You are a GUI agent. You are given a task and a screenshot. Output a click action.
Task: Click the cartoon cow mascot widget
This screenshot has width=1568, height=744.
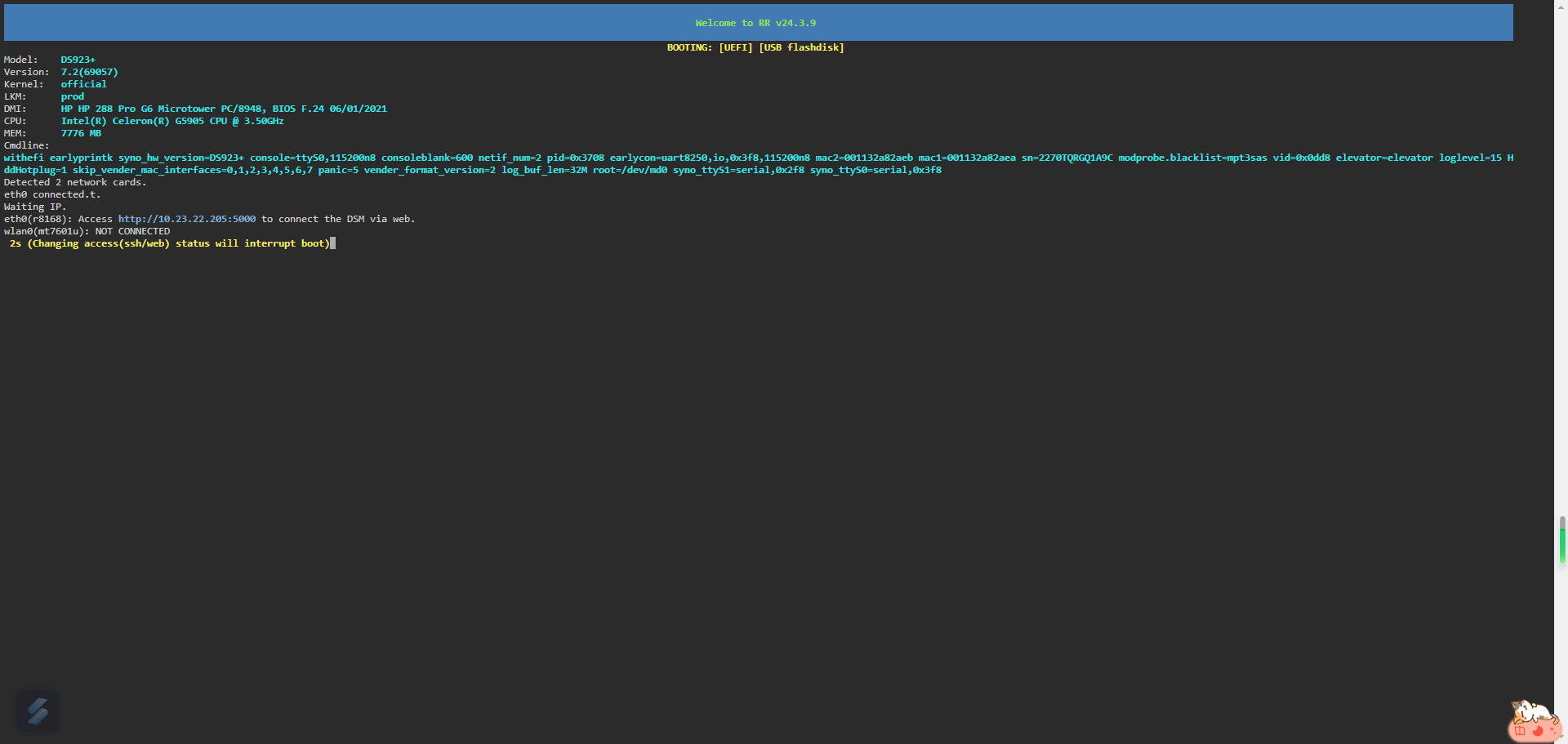tap(1535, 721)
